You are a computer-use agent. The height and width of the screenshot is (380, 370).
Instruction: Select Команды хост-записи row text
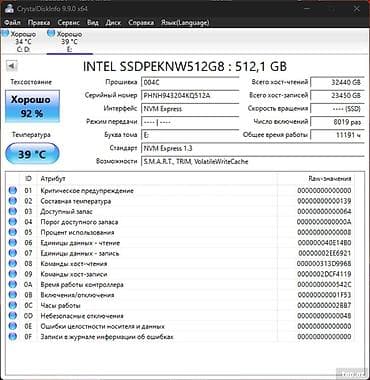[x=74, y=274]
